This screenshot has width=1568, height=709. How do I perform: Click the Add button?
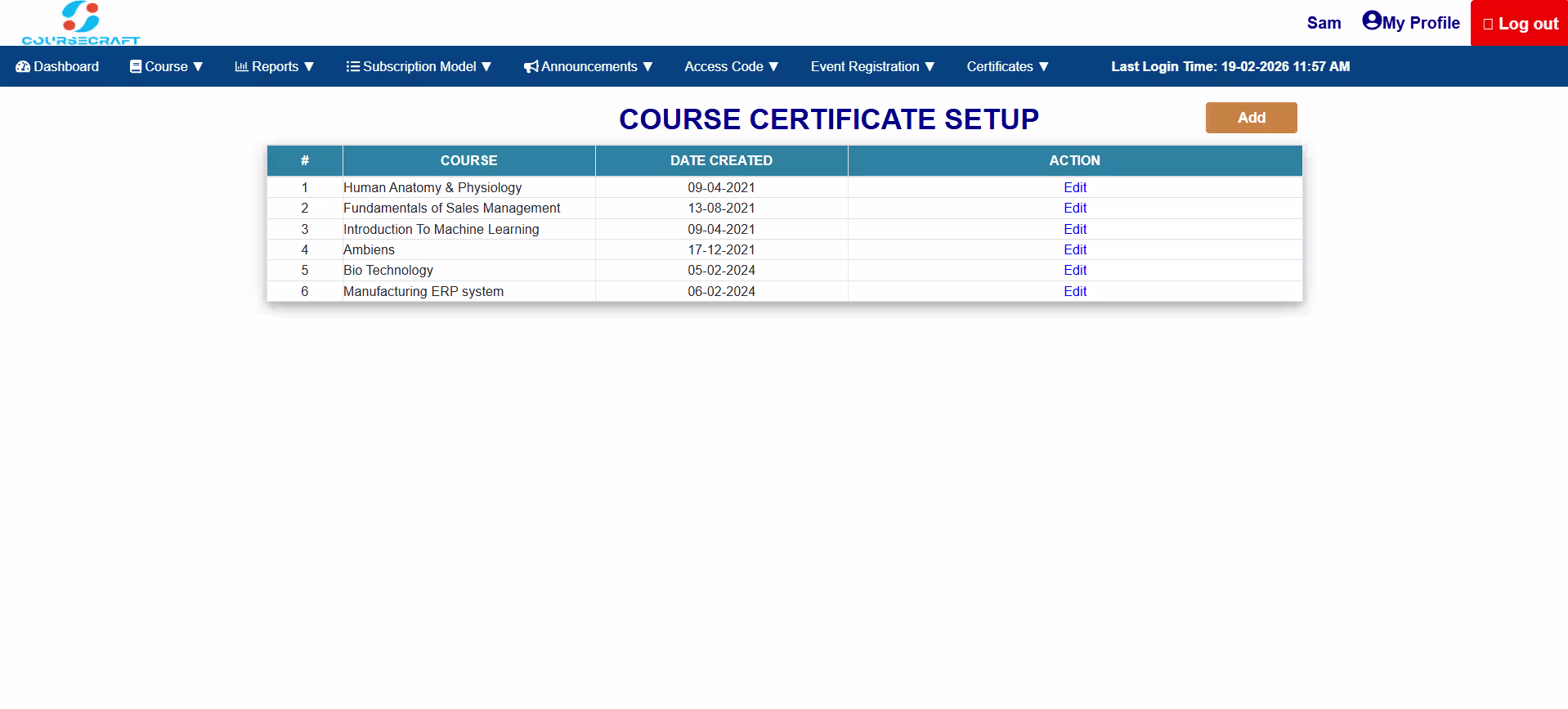click(x=1251, y=118)
